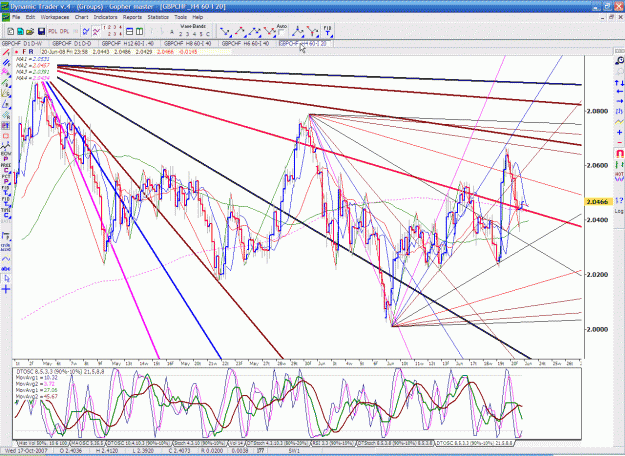Open the Help menu
The width and height of the screenshot is (625, 456).
pos(198,17)
